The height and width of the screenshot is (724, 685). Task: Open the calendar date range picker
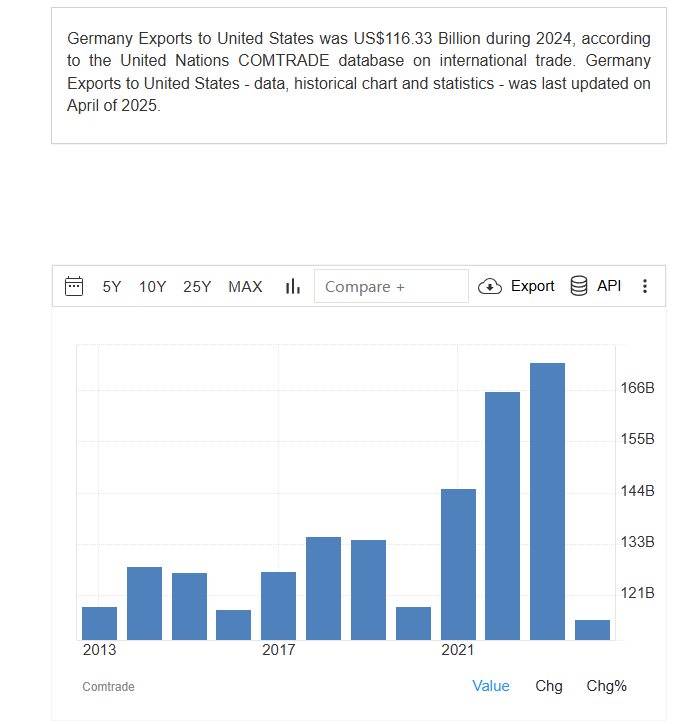[x=74, y=286]
